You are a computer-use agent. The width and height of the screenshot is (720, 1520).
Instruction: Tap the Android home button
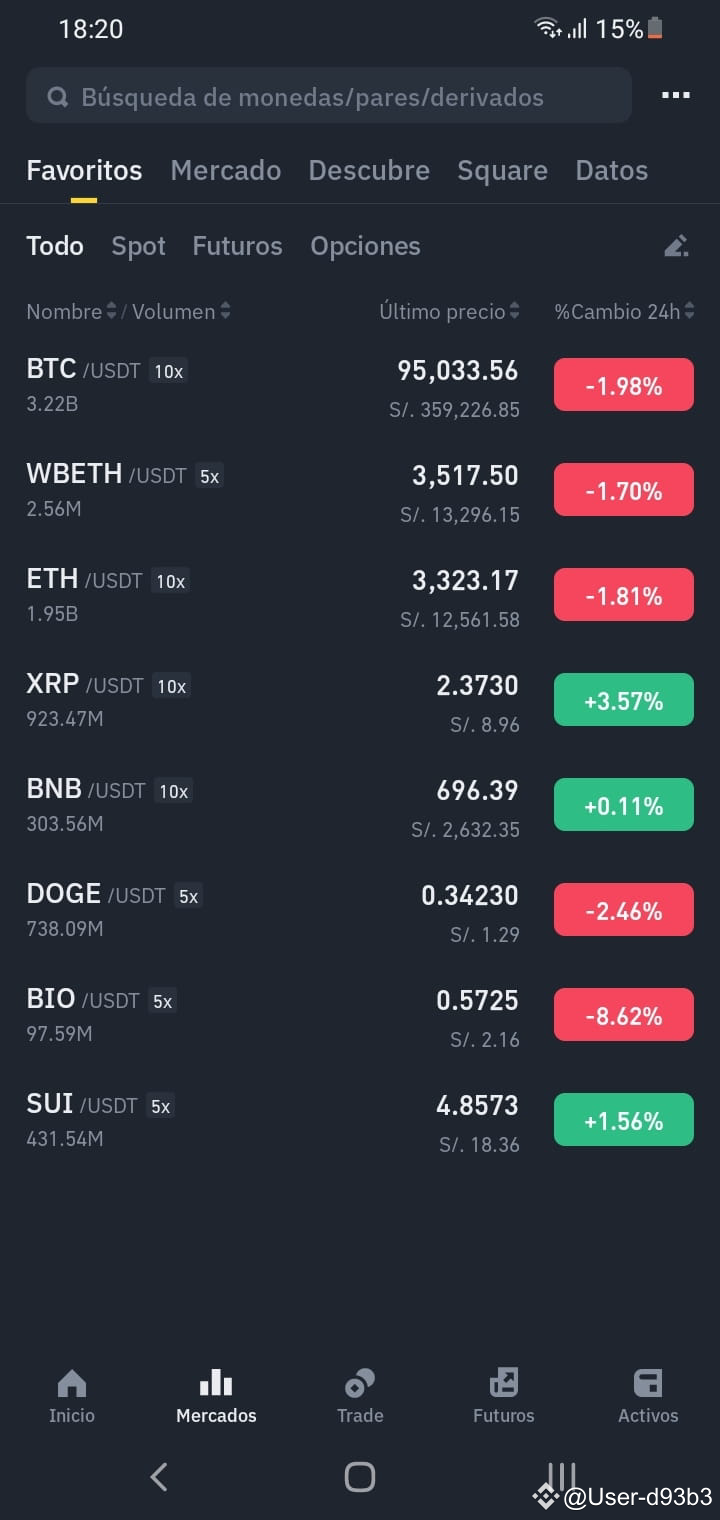tap(360, 1476)
